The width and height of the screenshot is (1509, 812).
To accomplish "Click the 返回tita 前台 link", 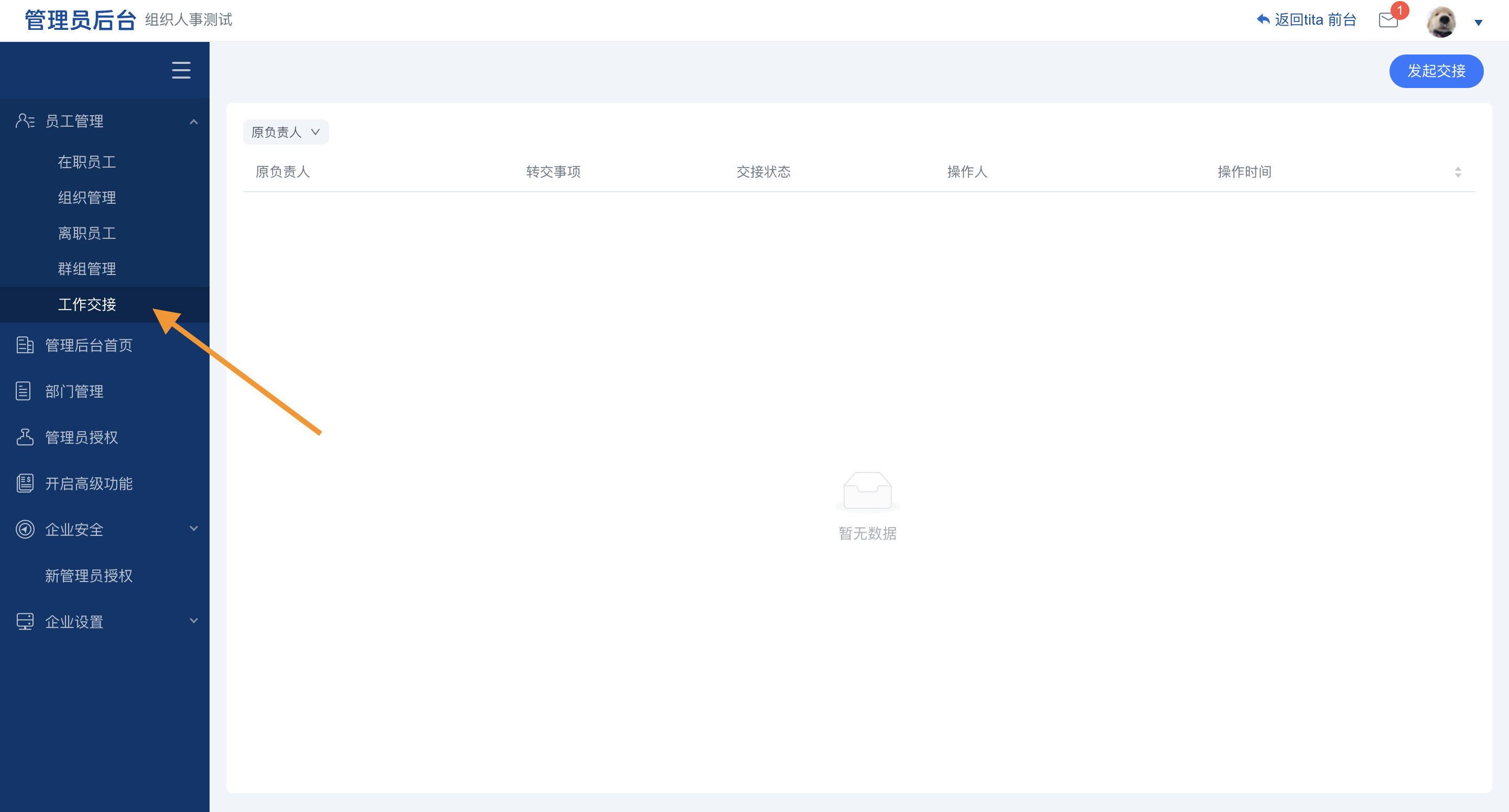I will (1306, 20).
